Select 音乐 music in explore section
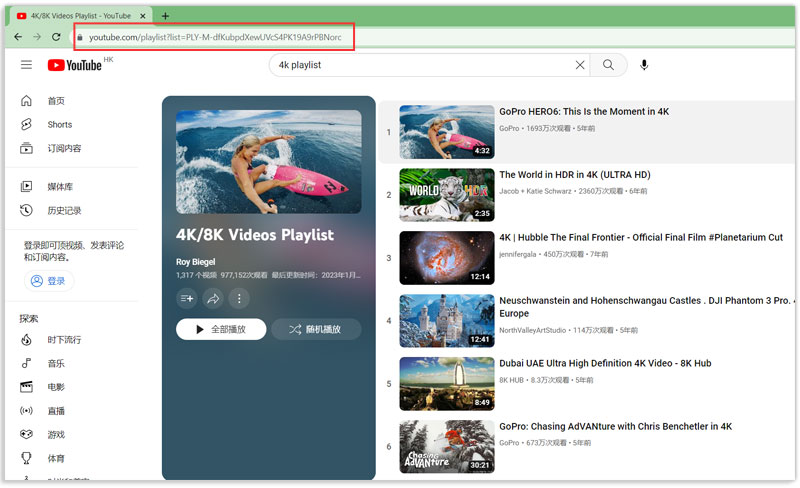This screenshot has height=488, width=800. click(56, 363)
